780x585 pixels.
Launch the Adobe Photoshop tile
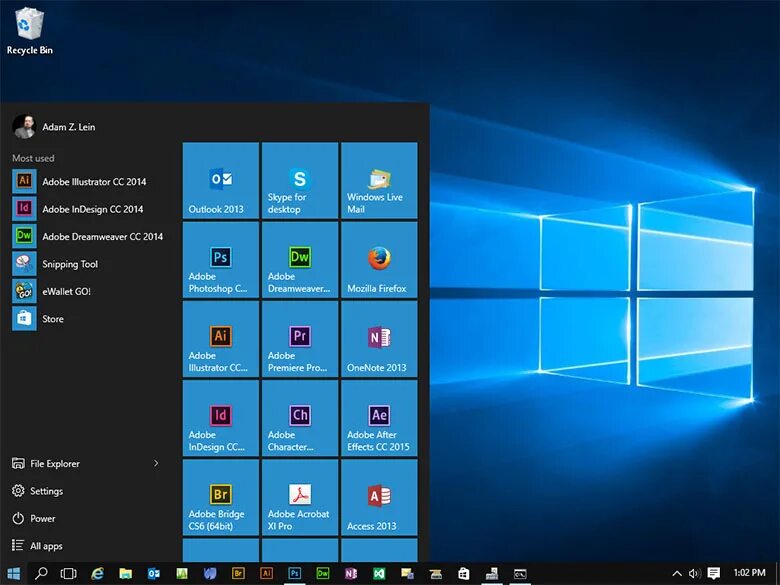coord(220,260)
